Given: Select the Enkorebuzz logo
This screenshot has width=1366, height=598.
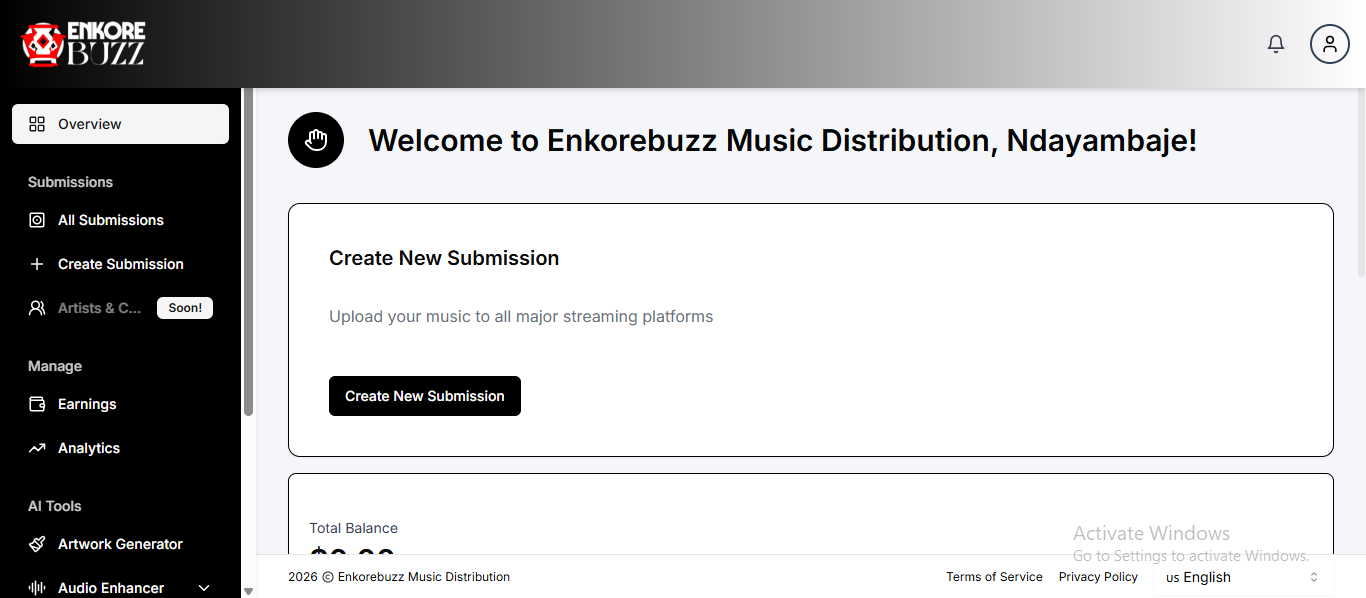Looking at the screenshot, I should [x=80, y=43].
